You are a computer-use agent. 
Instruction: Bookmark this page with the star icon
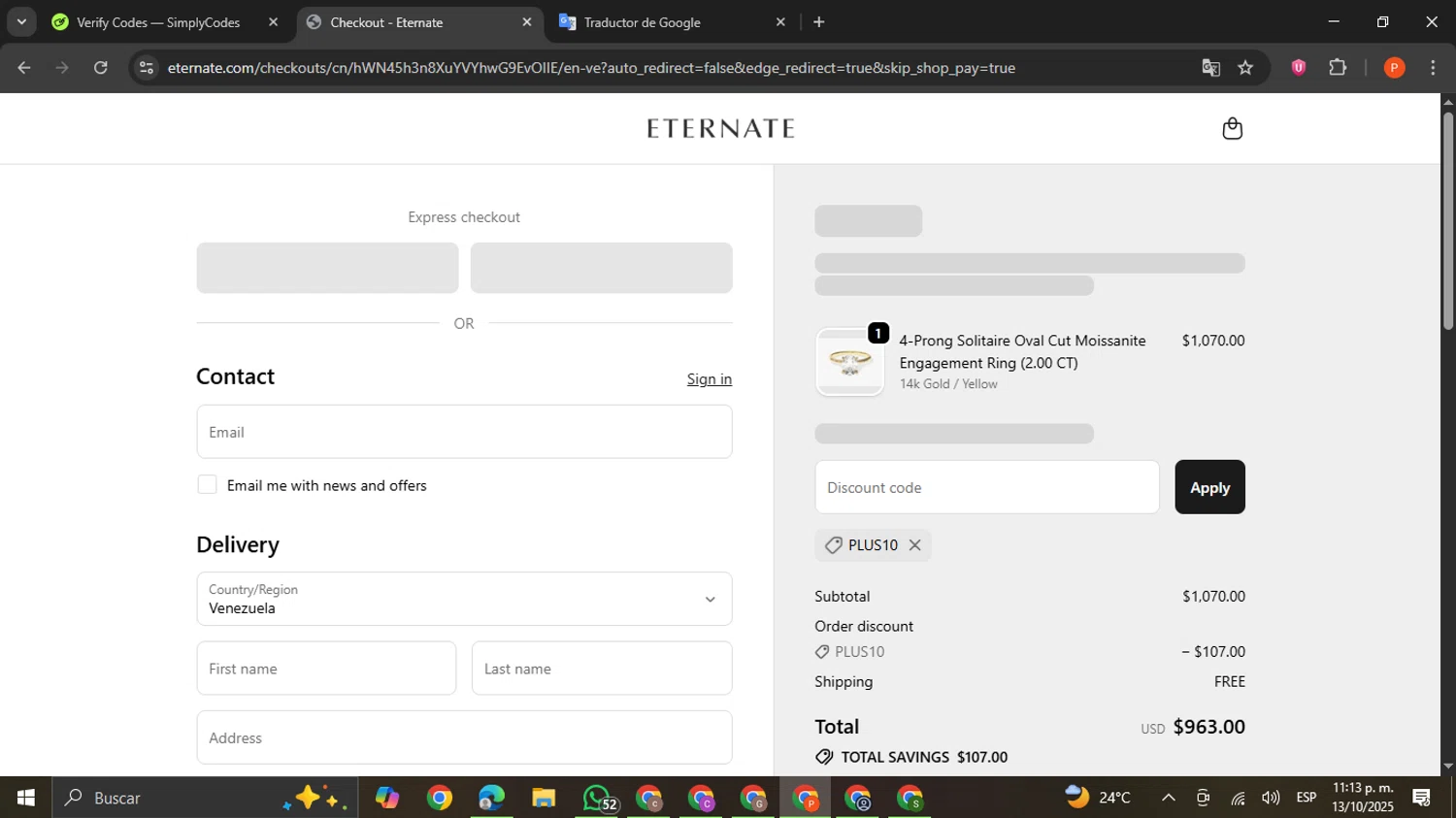pyautogui.click(x=1245, y=68)
